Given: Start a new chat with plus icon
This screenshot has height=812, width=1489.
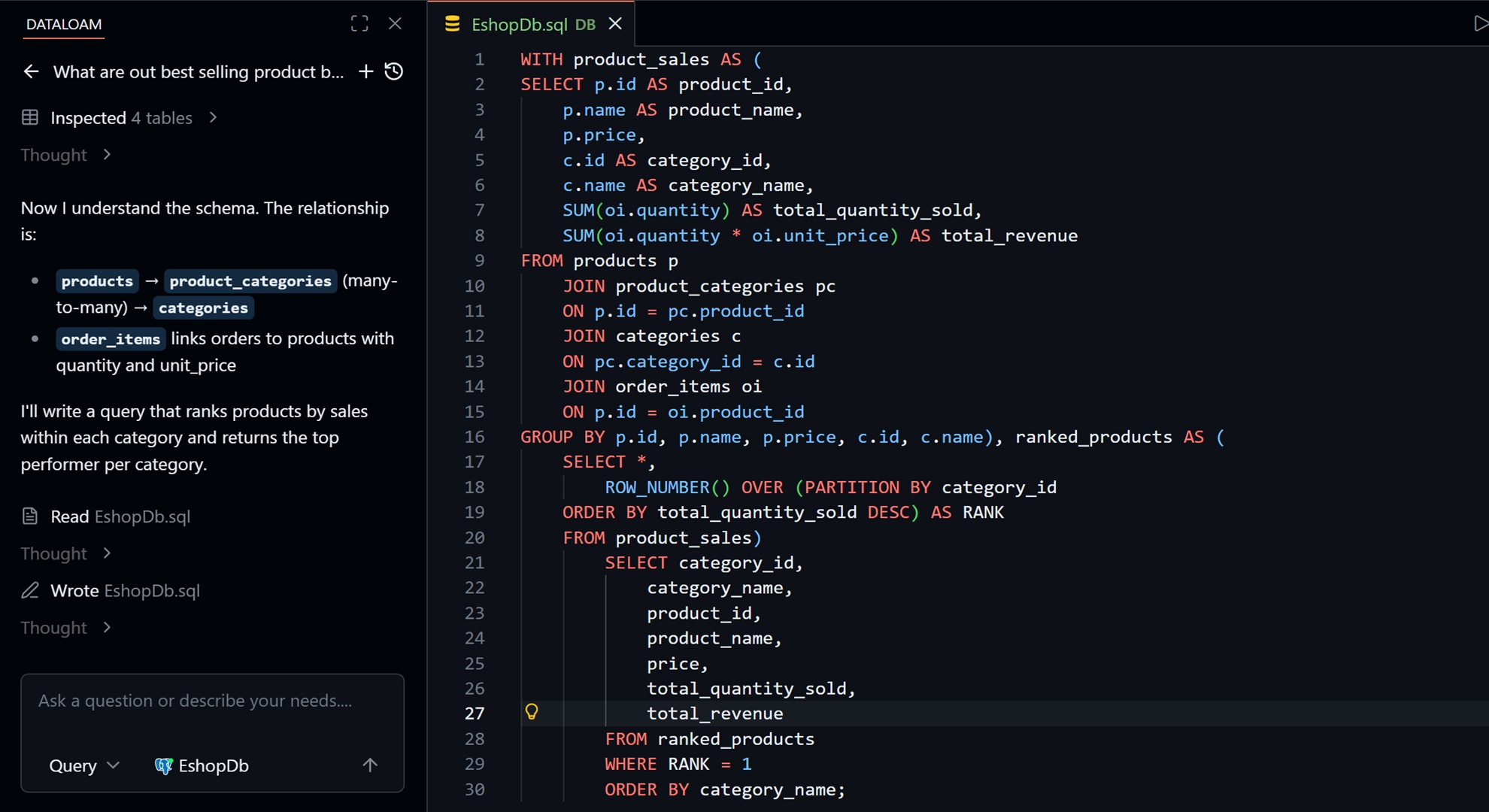Looking at the screenshot, I should pos(365,71).
